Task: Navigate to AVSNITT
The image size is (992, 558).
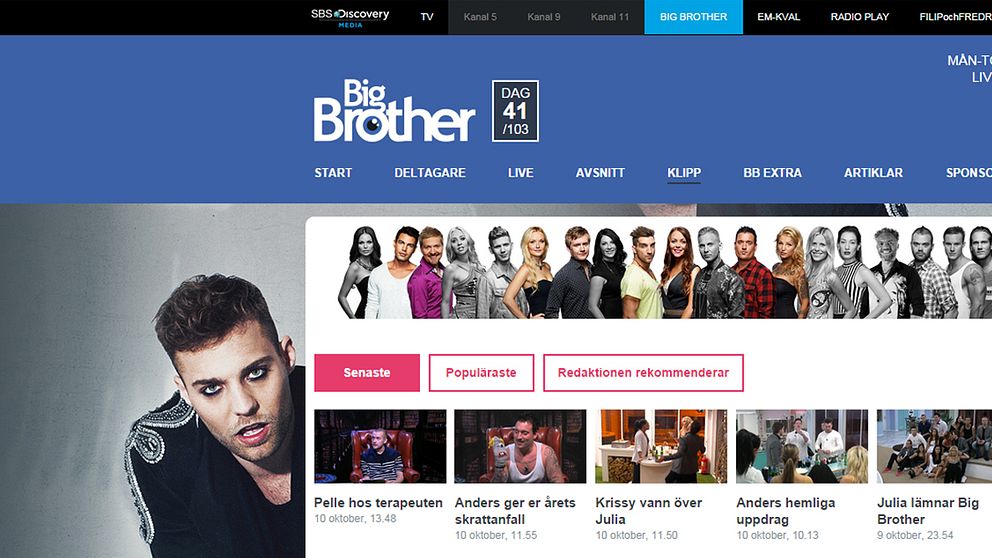Action: pos(600,173)
